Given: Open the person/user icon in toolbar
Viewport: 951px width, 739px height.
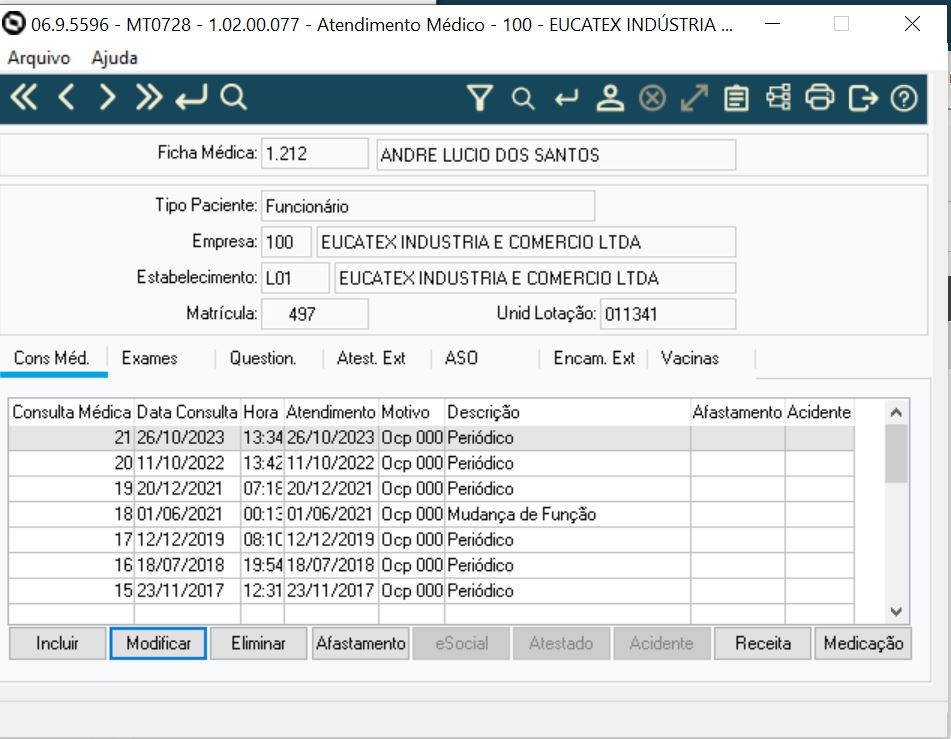Looking at the screenshot, I should click(x=609, y=98).
